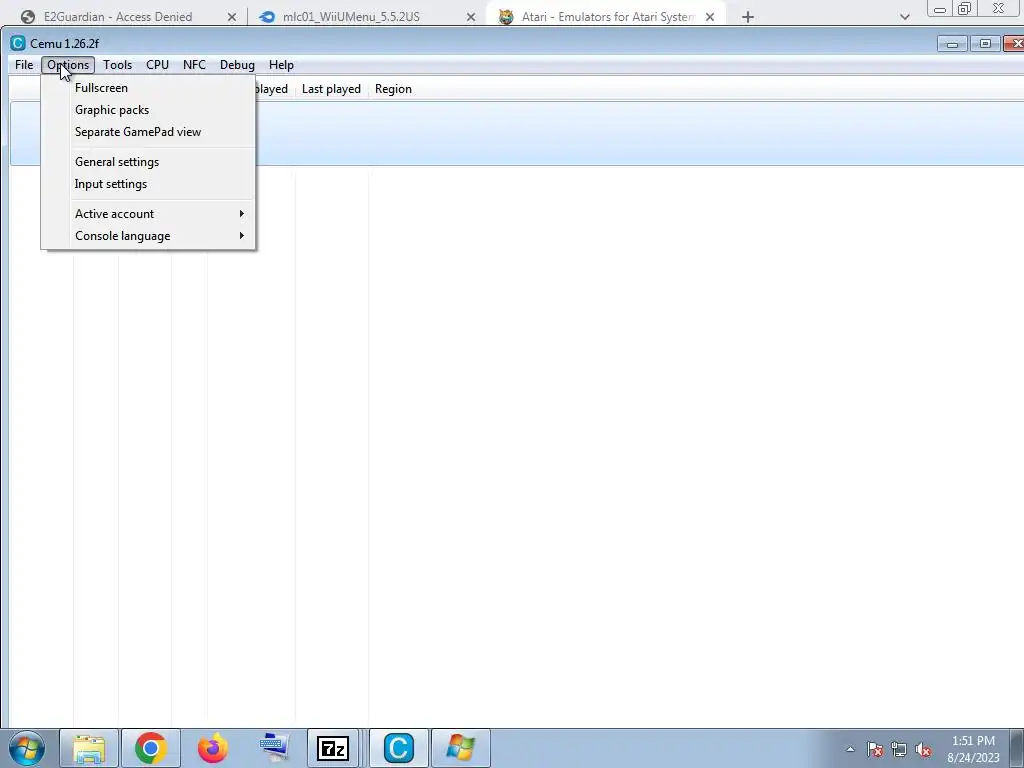
Task: Sort game list by Last played column
Action: [331, 89]
